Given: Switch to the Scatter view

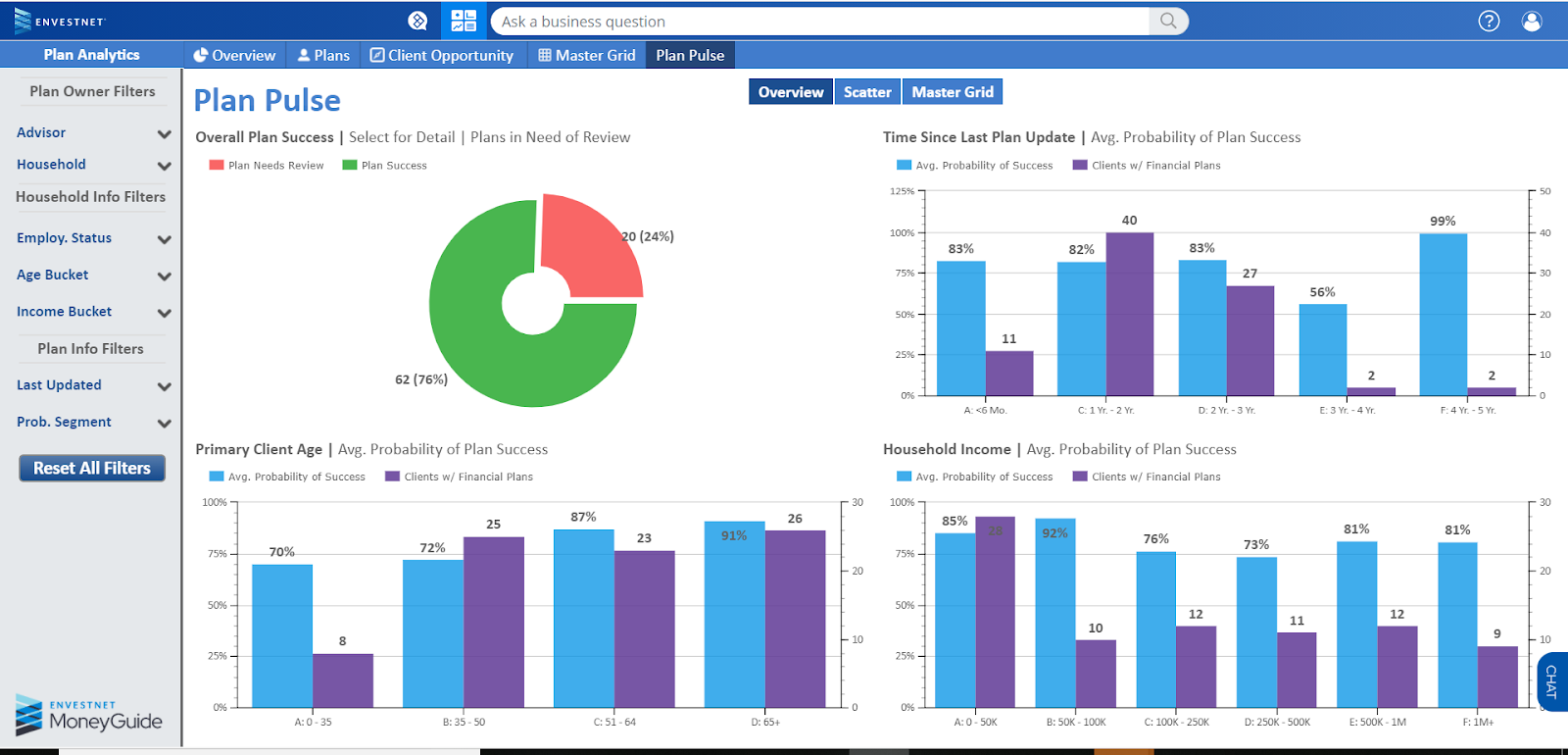Looking at the screenshot, I should [x=867, y=92].
